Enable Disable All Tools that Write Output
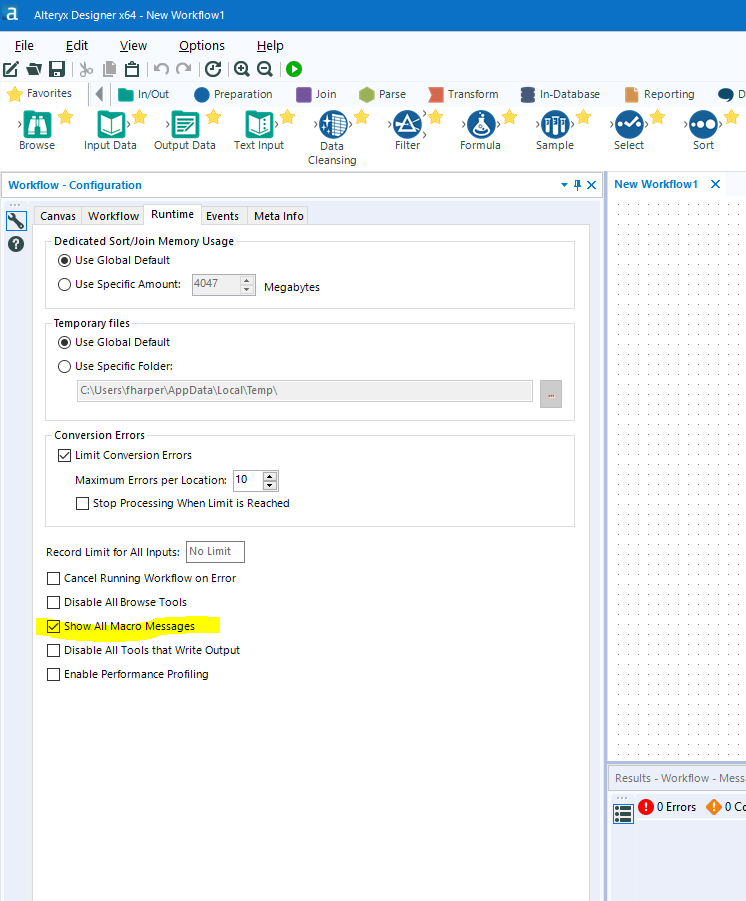 tap(53, 650)
